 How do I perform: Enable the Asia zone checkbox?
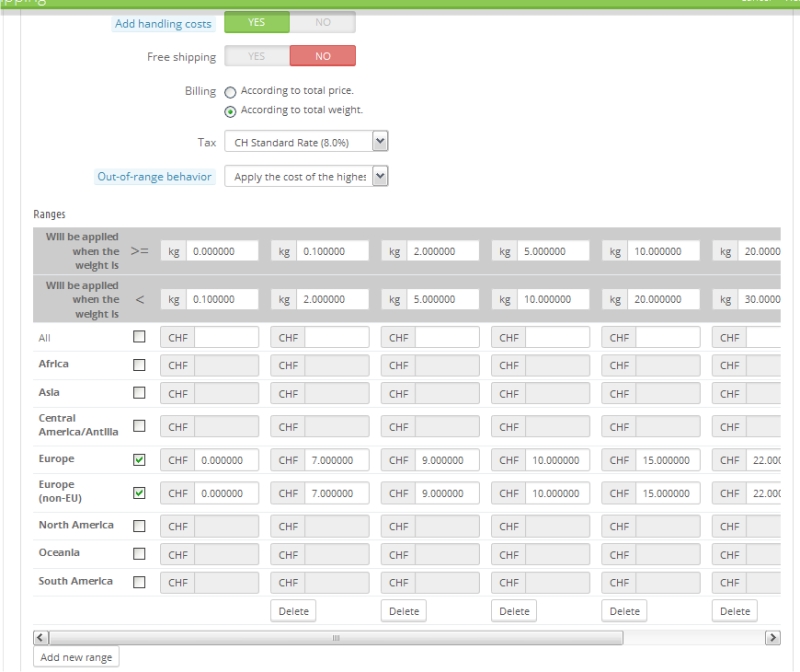[139, 393]
